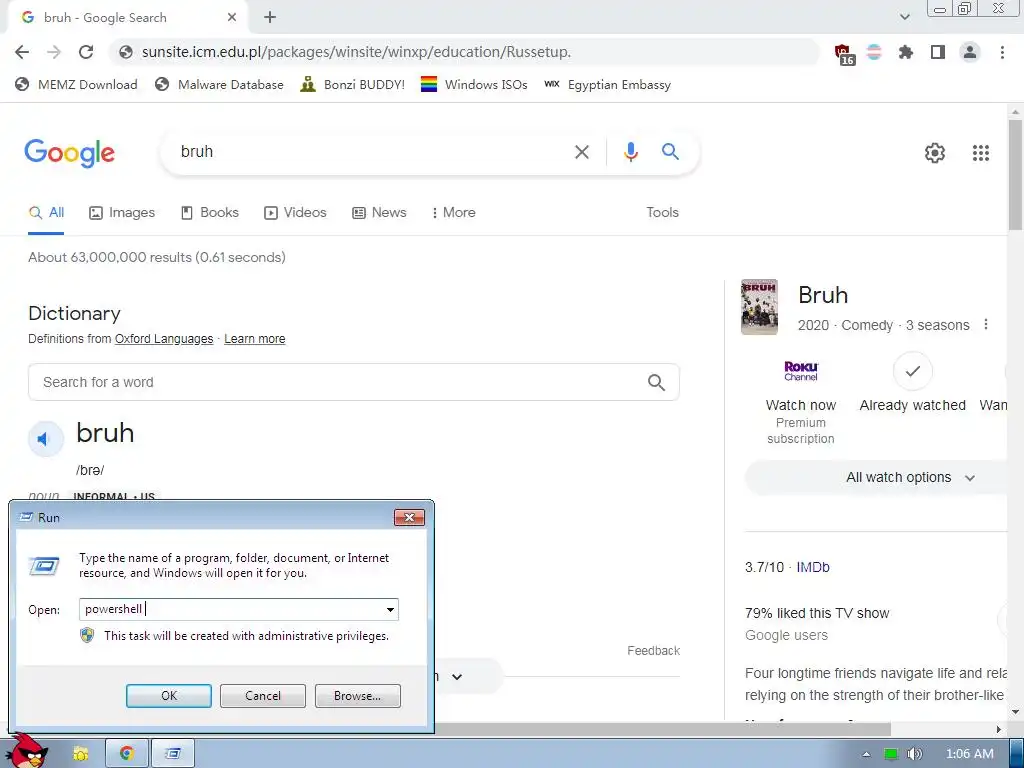Open the Run dialog Open dropdown arrow

[x=390, y=609]
